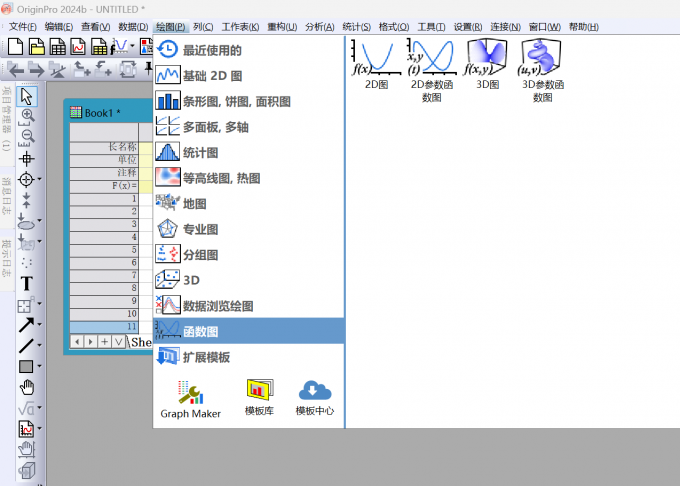Open the View (查看) menu
Viewport: 680px width, 486px height.
pos(95,27)
